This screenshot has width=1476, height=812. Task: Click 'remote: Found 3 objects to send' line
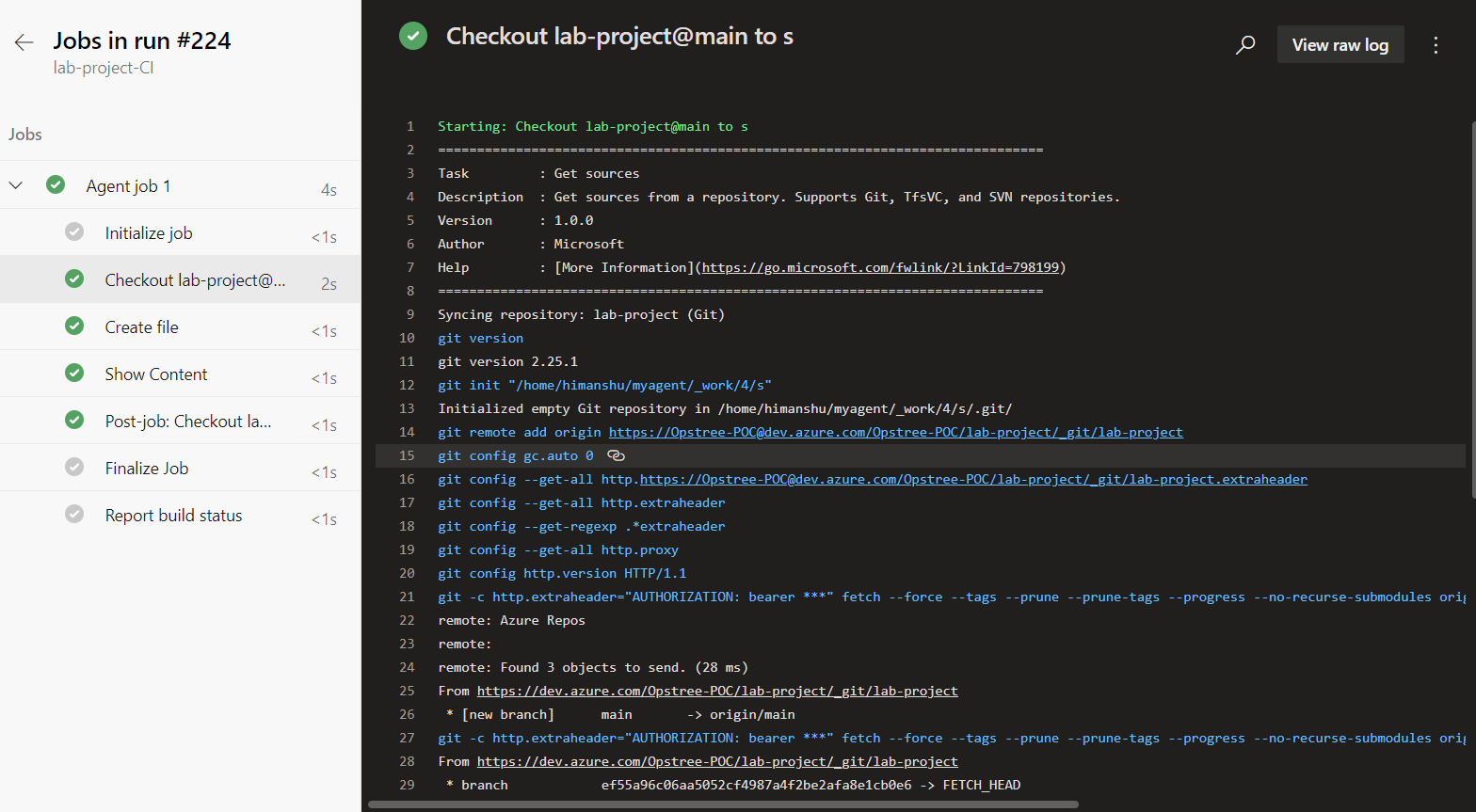click(x=593, y=667)
